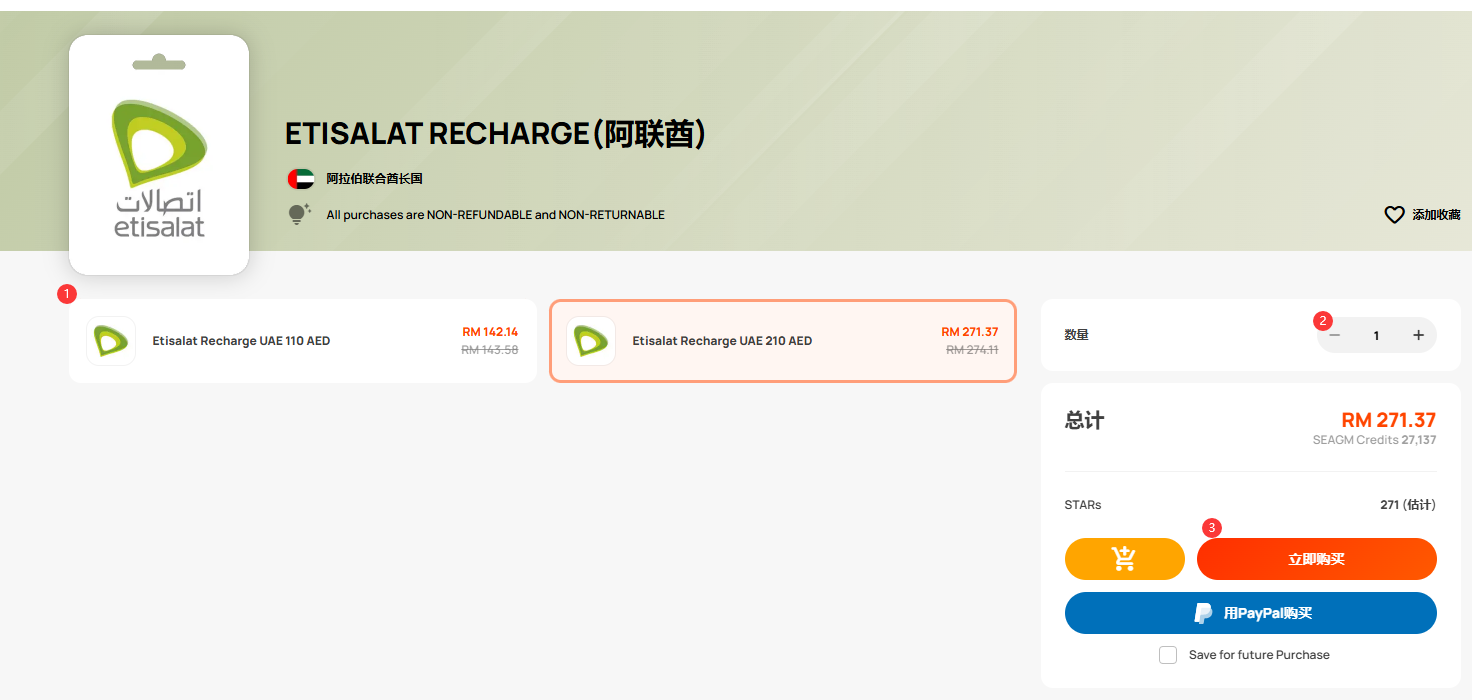The image size is (1472, 700).
Task: Select Etisalat Recharge UAE 110 AED card
Action: 303,341
